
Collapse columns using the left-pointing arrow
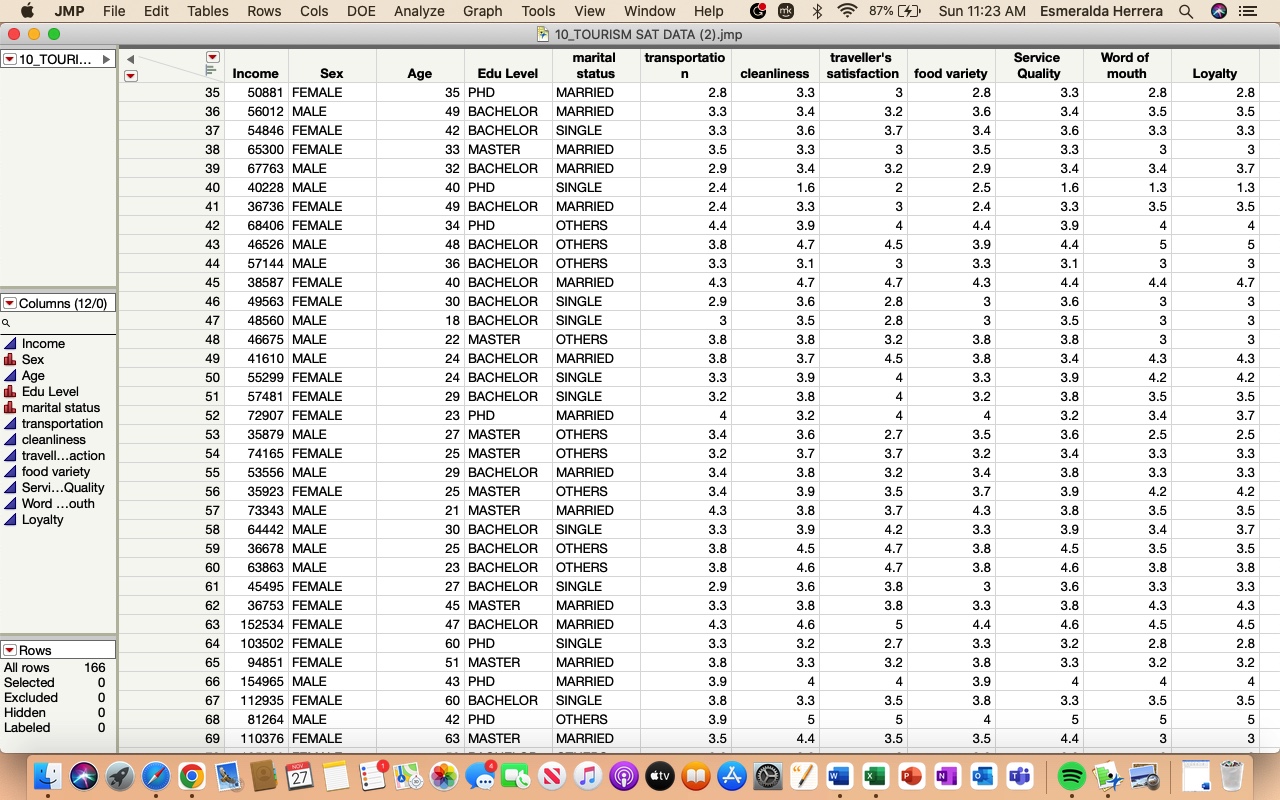131,59
